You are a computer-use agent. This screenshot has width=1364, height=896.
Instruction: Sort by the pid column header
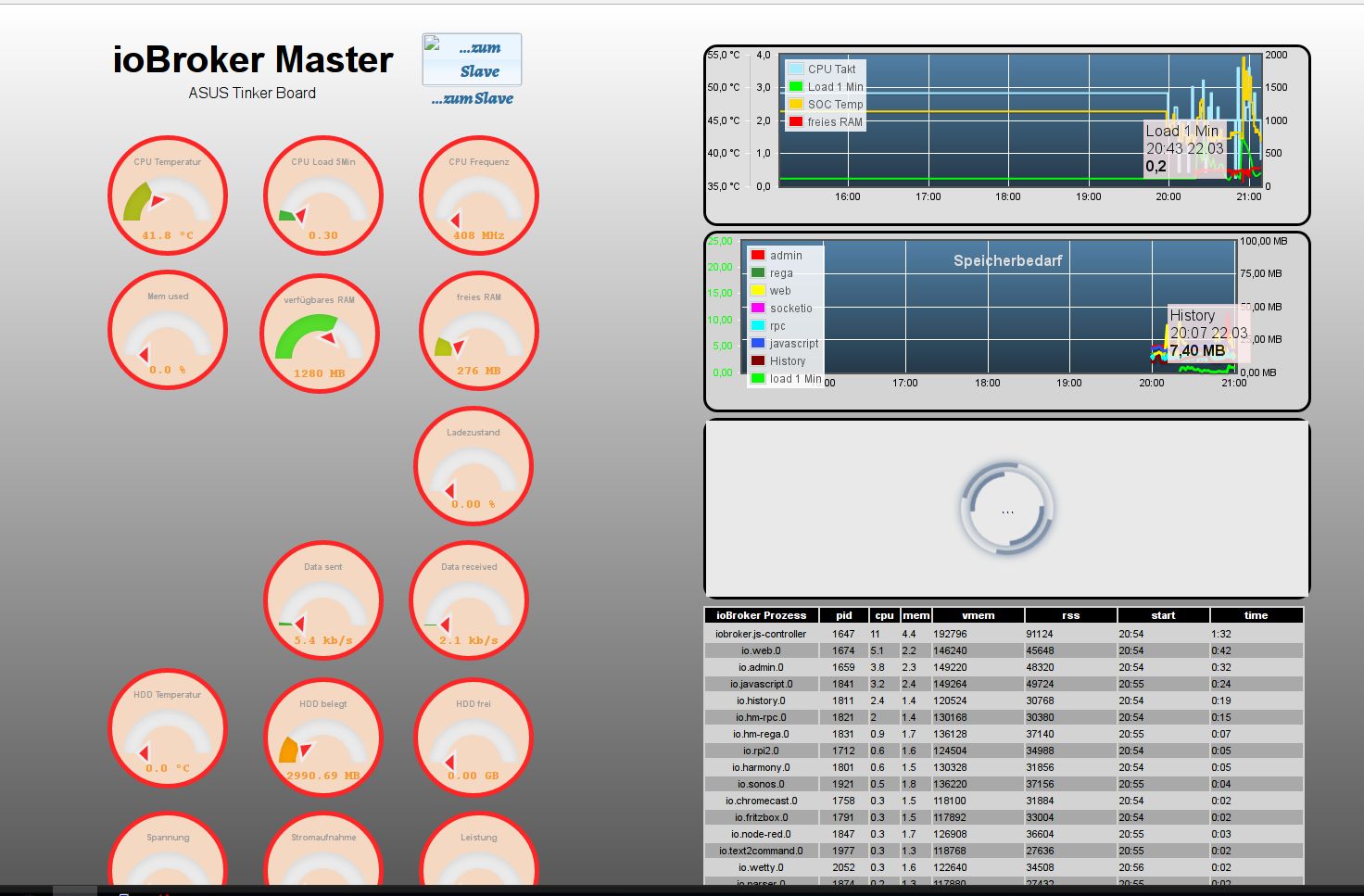tap(844, 615)
